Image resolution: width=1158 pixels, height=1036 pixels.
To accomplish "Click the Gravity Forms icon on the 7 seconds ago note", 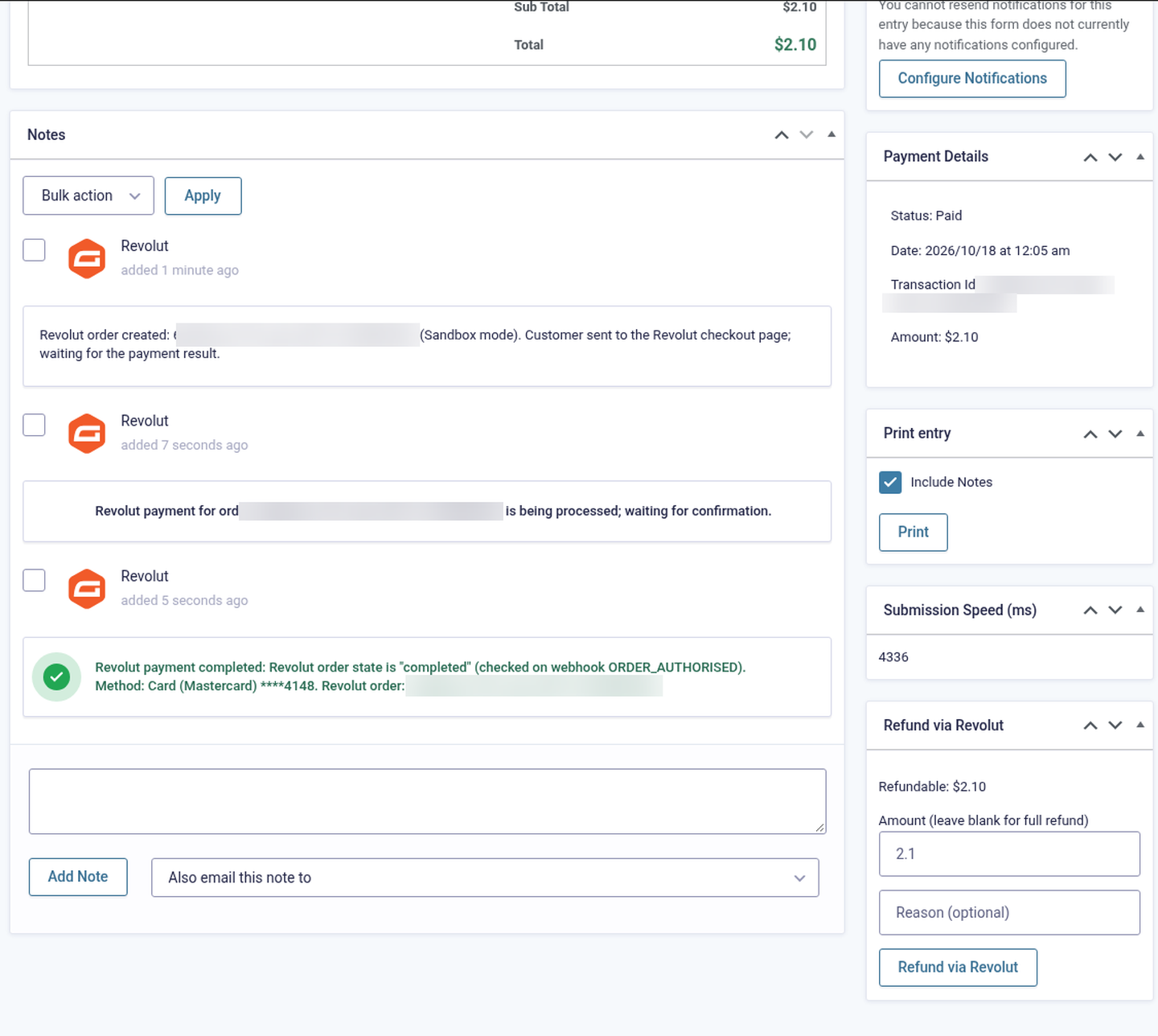I will pyautogui.click(x=87, y=434).
